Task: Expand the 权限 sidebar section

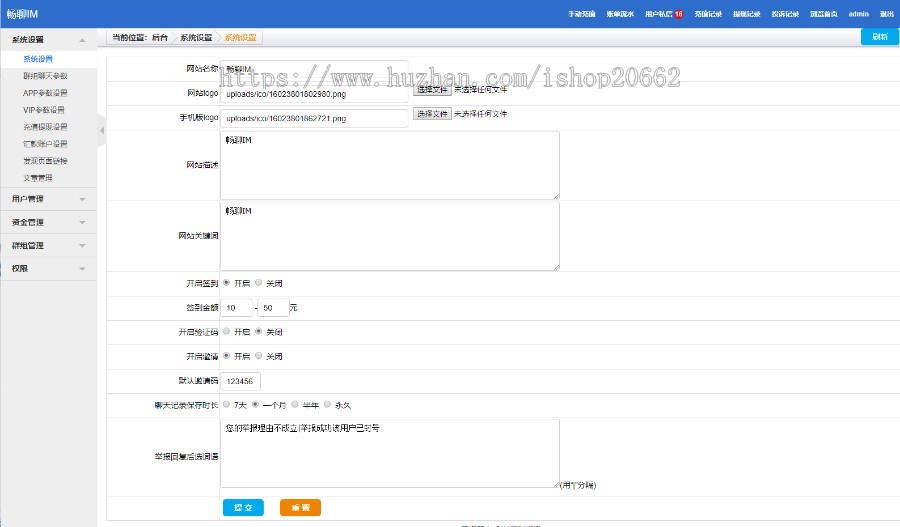Action: pyautogui.click(x=48, y=268)
